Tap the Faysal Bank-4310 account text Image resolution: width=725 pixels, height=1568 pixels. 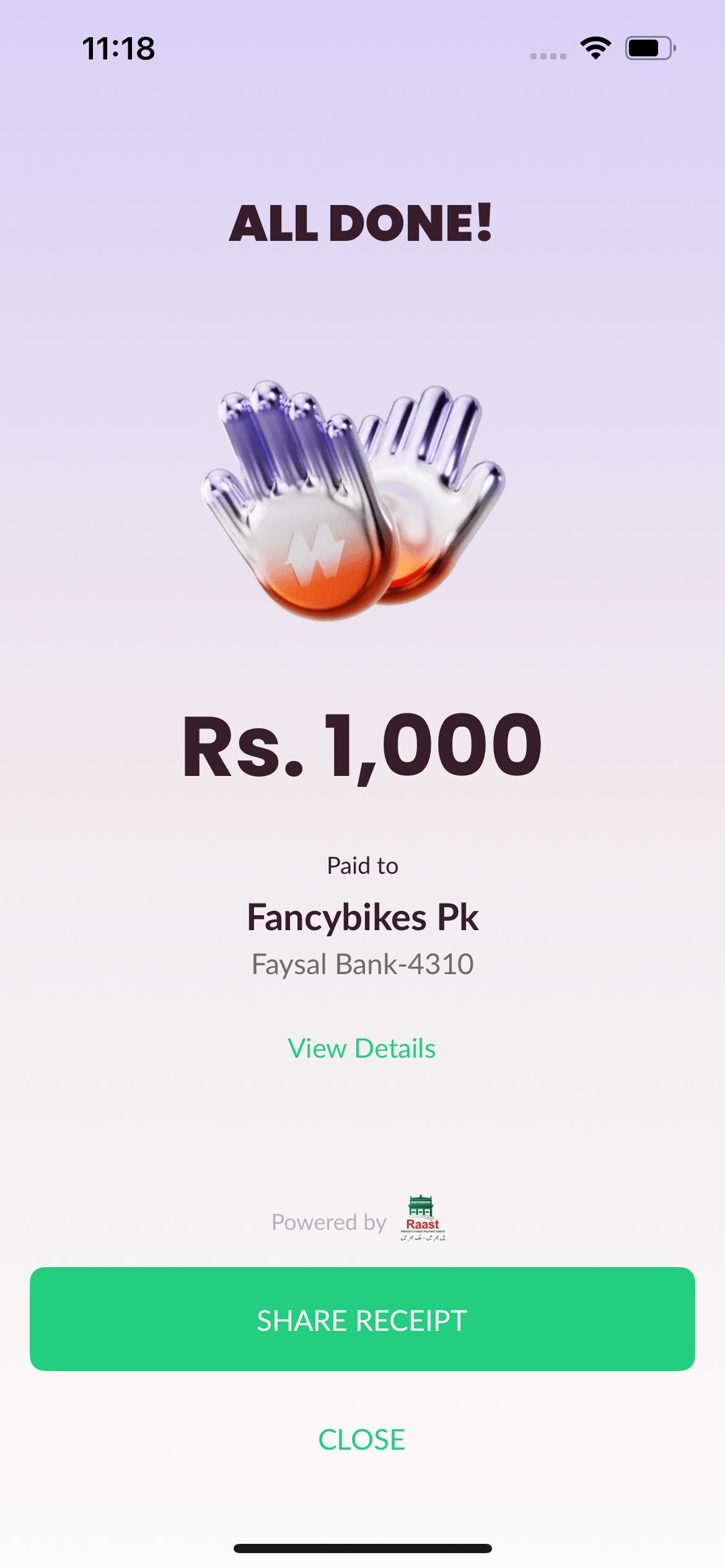pos(362,964)
